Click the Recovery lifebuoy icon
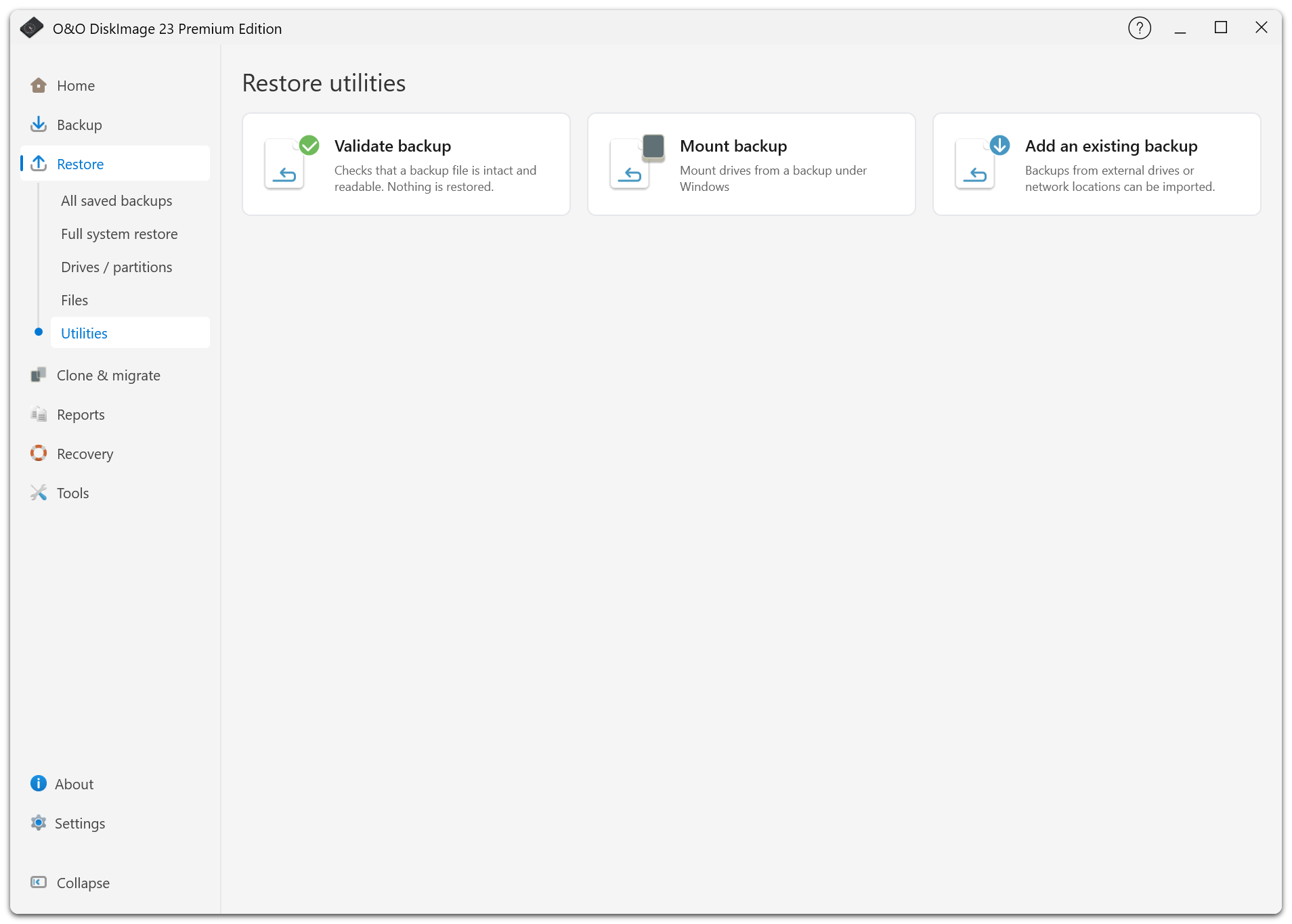 click(x=39, y=454)
